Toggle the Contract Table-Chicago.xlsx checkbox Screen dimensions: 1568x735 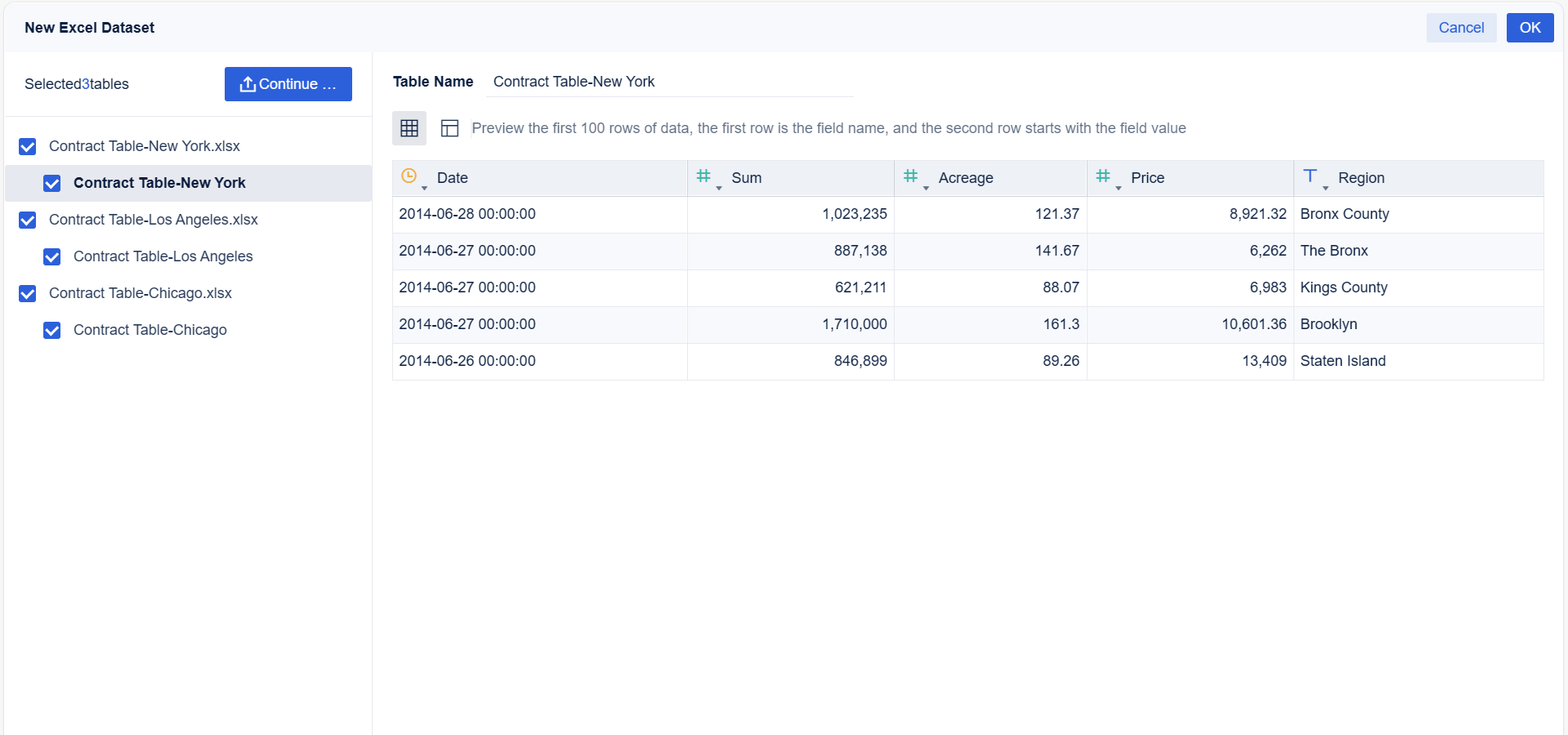pyautogui.click(x=28, y=294)
